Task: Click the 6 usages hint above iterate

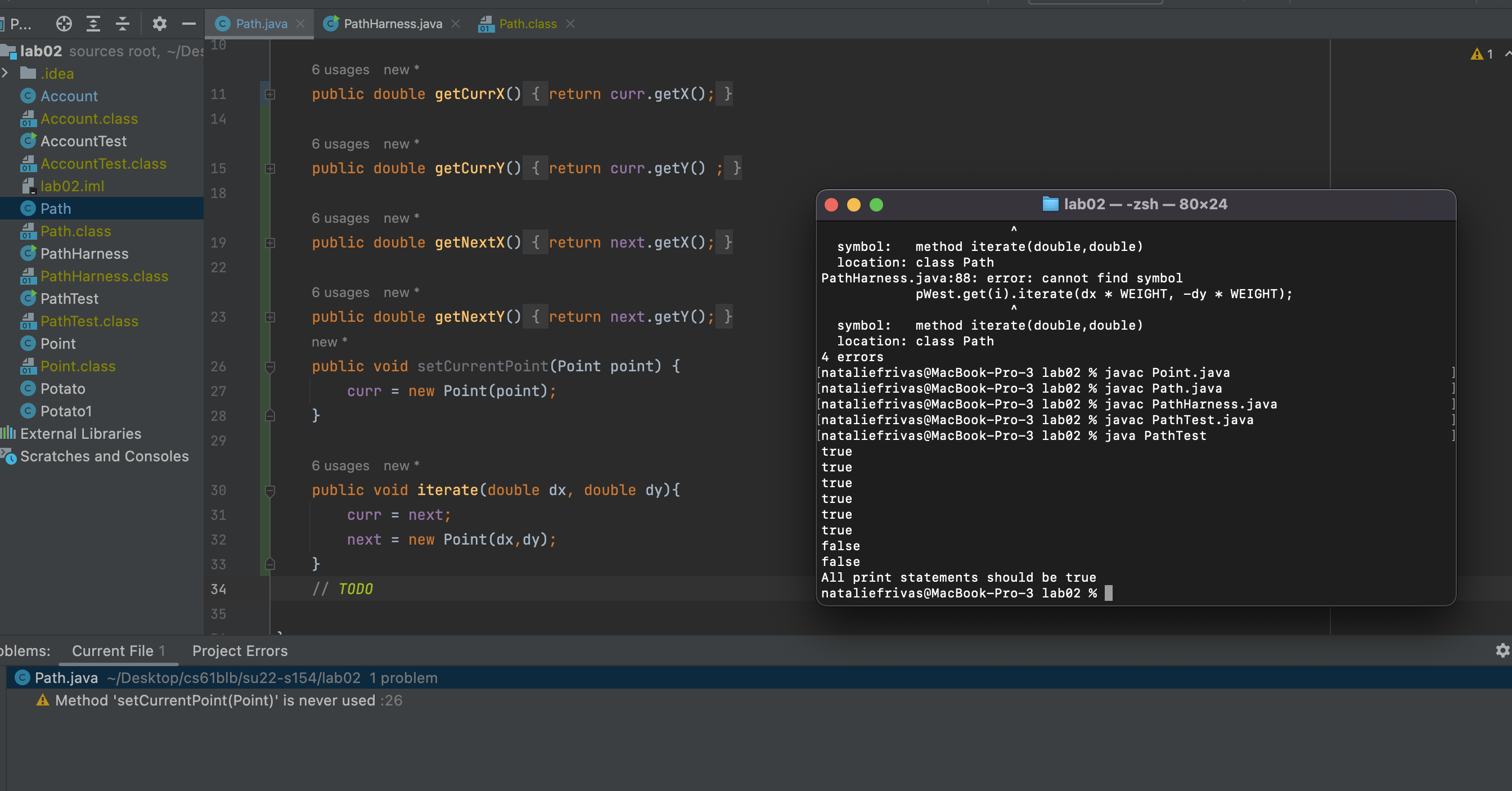Action: tap(340, 466)
